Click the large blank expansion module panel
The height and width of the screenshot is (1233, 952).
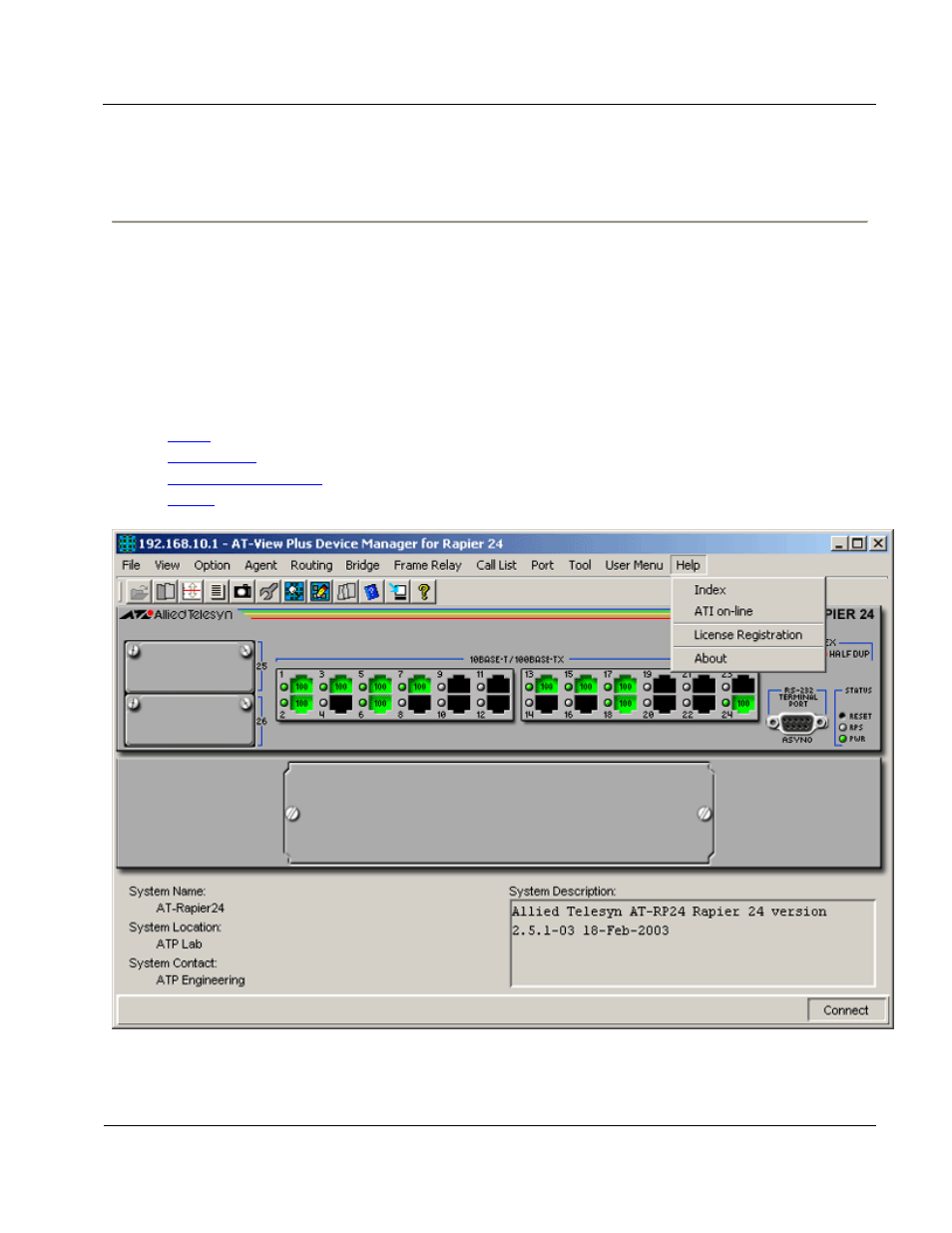click(x=499, y=814)
